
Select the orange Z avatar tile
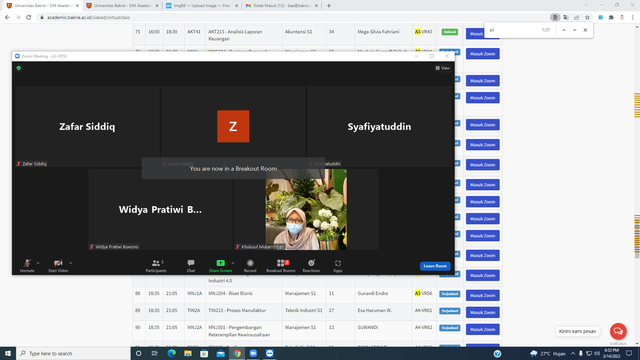coord(233,126)
